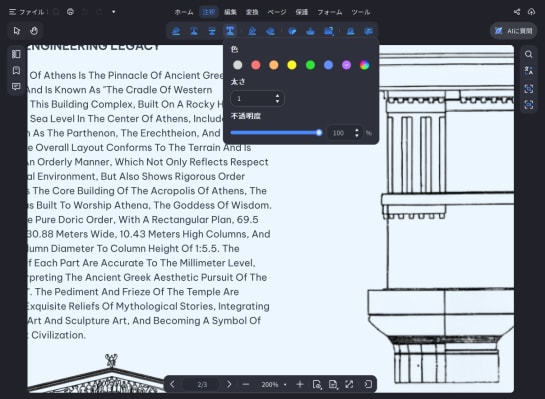Switch to the 保護 tab

(302, 12)
